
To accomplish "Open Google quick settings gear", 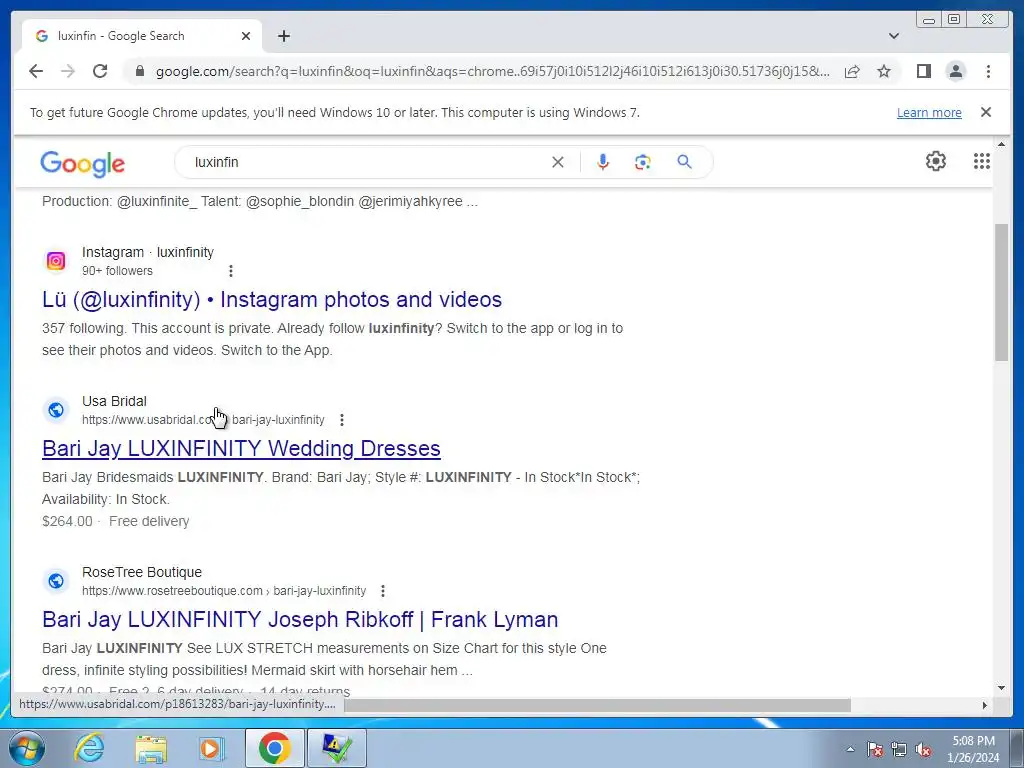I will (935, 161).
